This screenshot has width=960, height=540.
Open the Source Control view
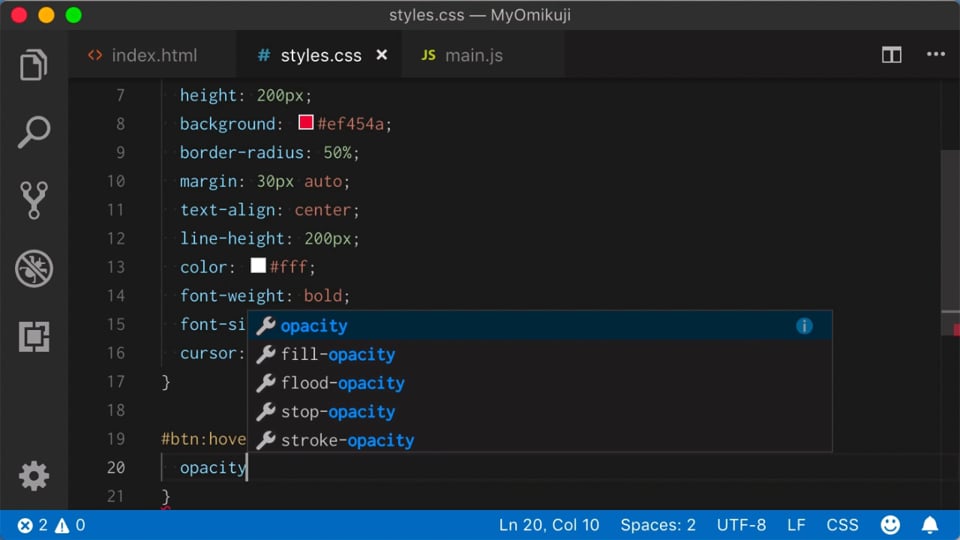34,200
